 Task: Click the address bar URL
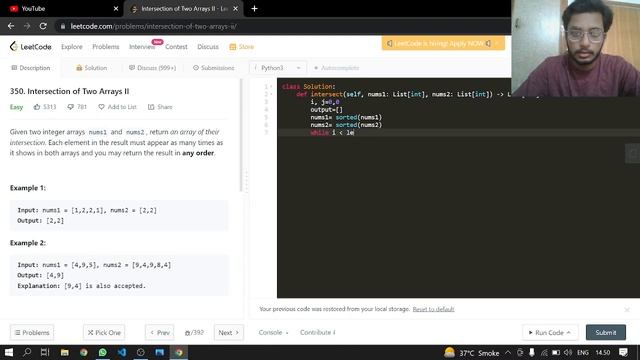(153, 26)
